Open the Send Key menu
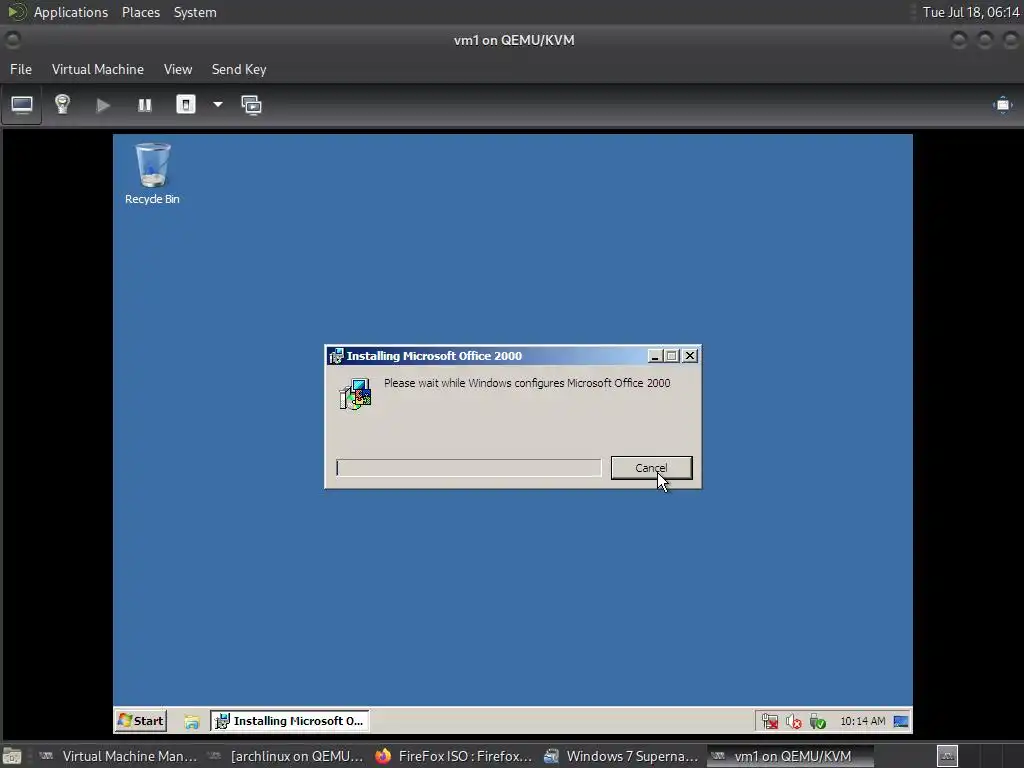Image resolution: width=1024 pixels, height=768 pixels. point(239,69)
